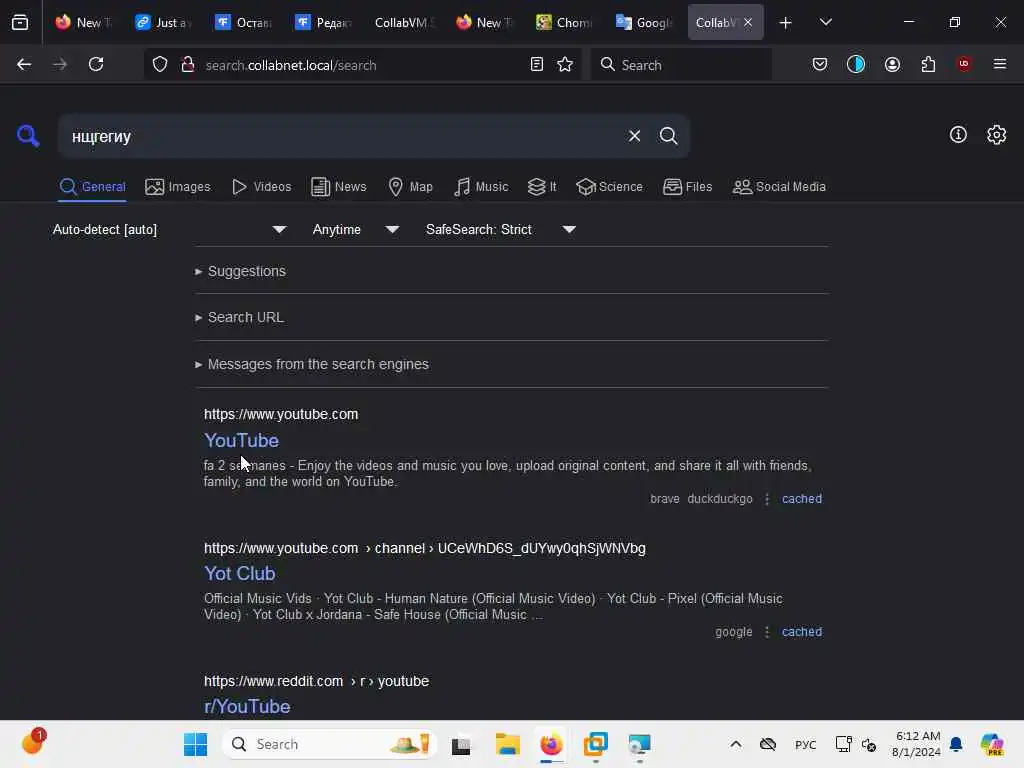Select the General search category

[x=92, y=187]
